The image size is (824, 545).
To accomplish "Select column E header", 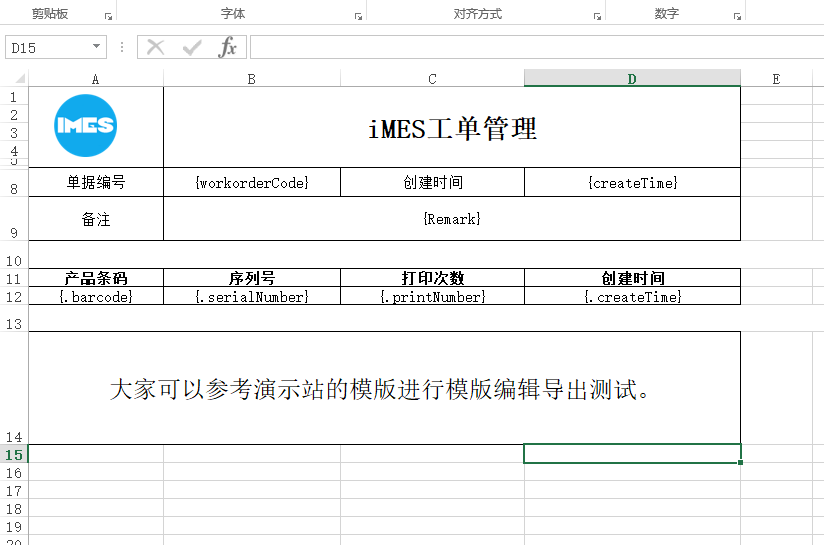I will coord(776,79).
